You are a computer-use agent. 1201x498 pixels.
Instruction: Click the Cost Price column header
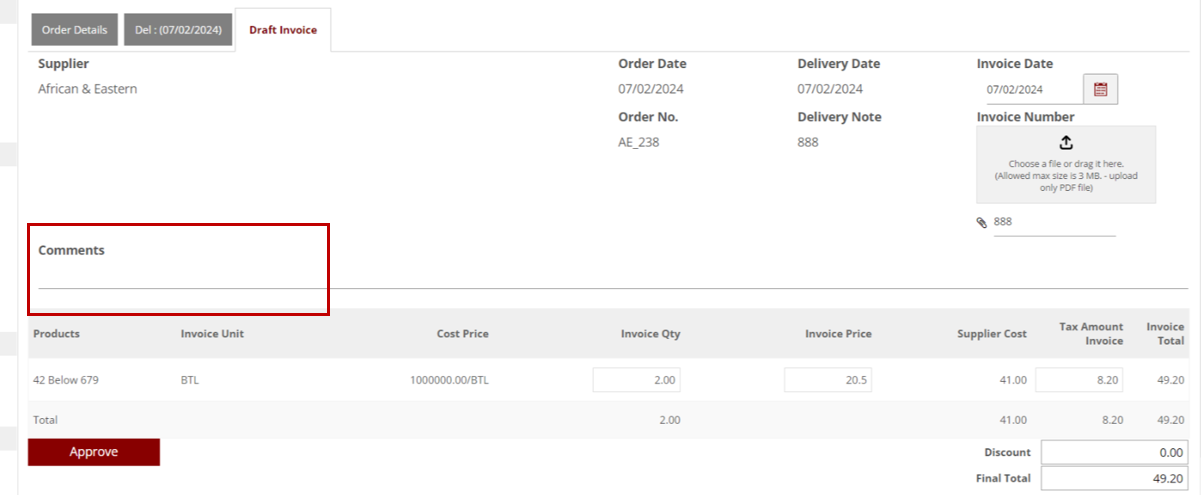click(x=462, y=334)
